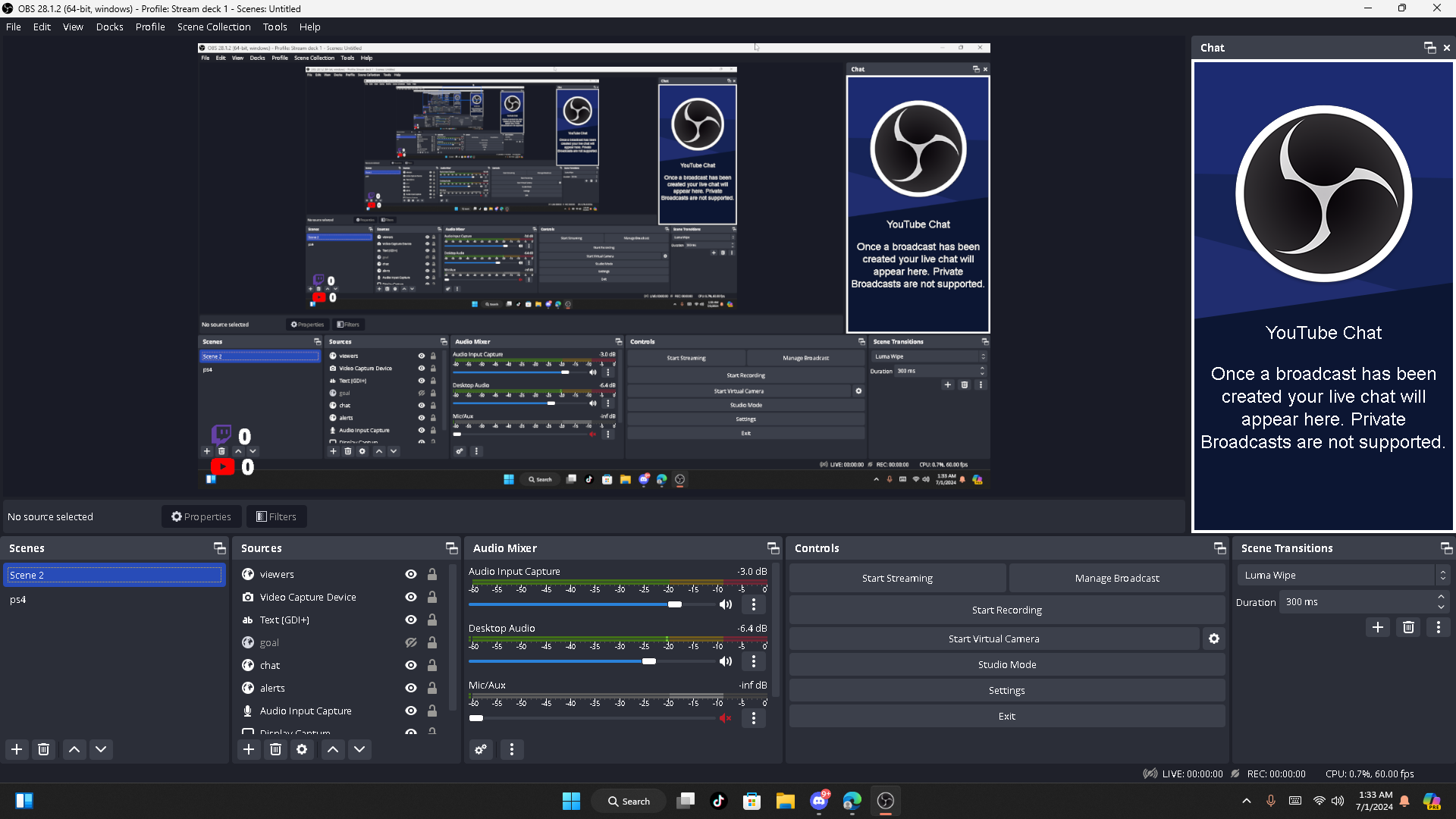Open OBS Settings from Controls

pos(1007,691)
